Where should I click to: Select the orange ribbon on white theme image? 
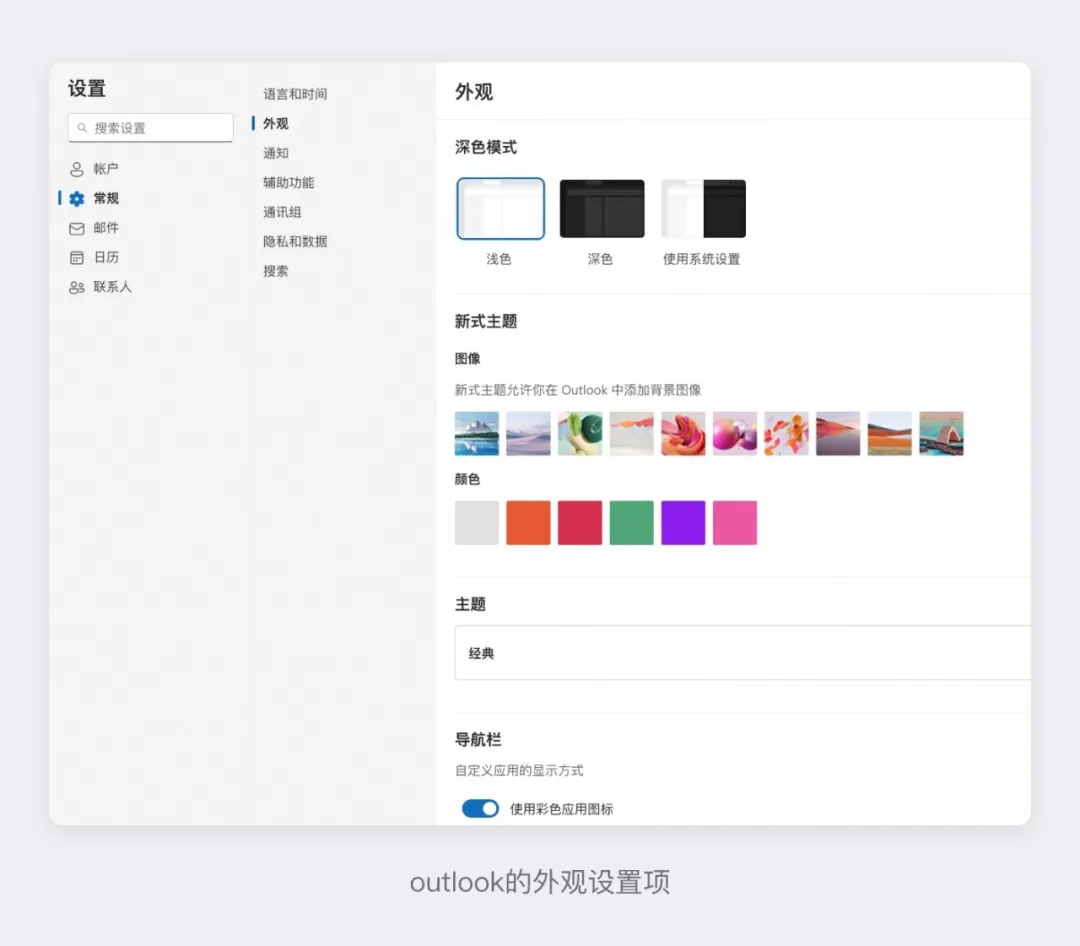(632, 433)
